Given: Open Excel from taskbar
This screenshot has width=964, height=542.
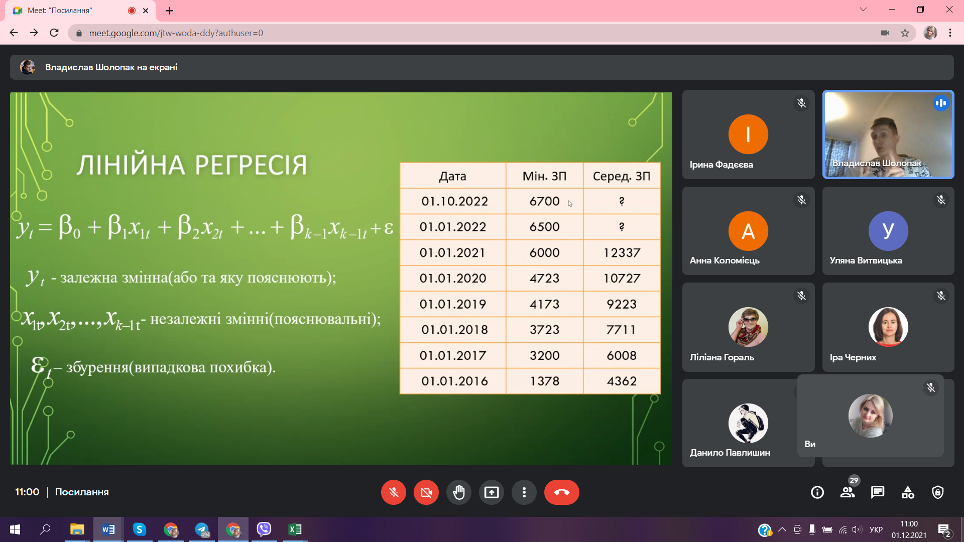Looking at the screenshot, I should [295, 529].
